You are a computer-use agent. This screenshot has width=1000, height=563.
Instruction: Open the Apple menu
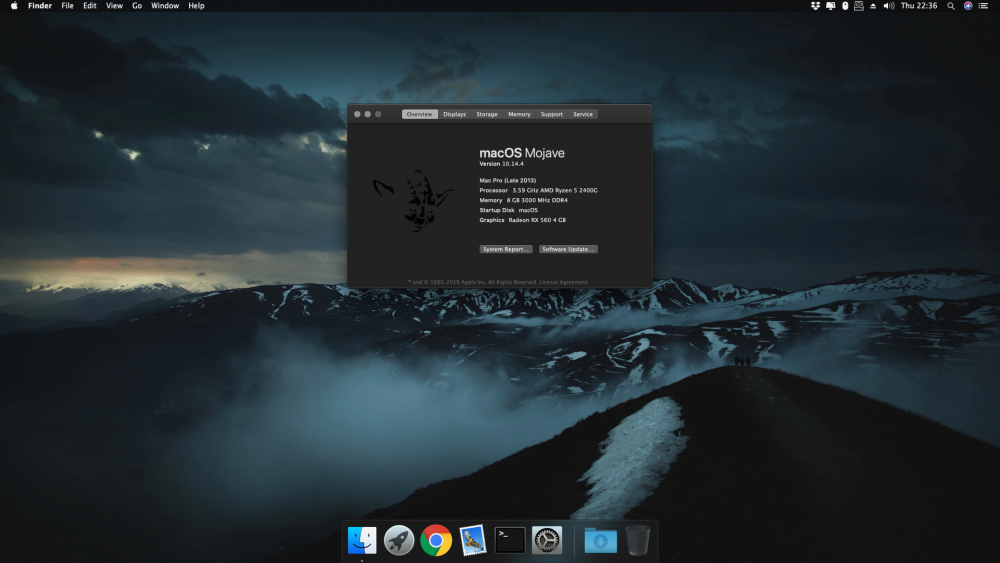coord(14,6)
